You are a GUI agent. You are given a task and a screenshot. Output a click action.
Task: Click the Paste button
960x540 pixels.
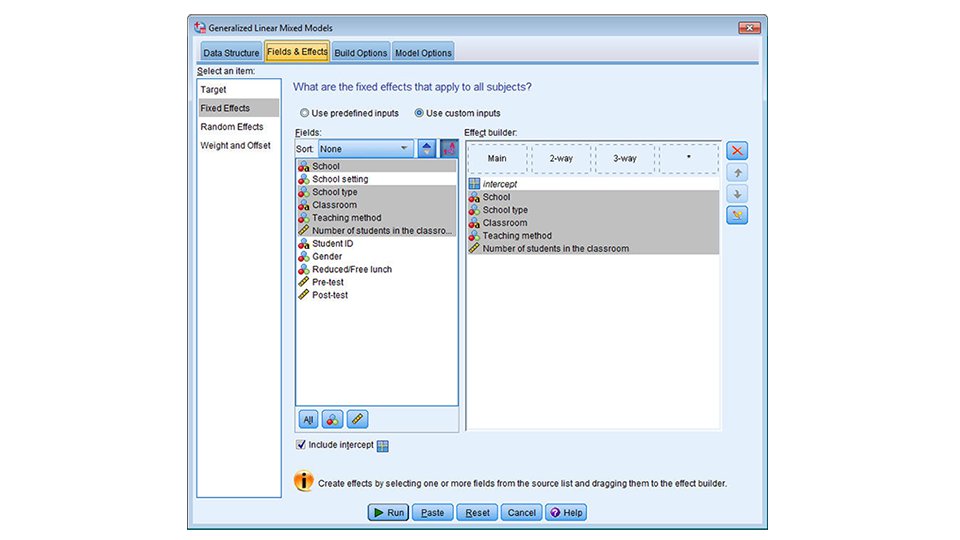point(432,512)
